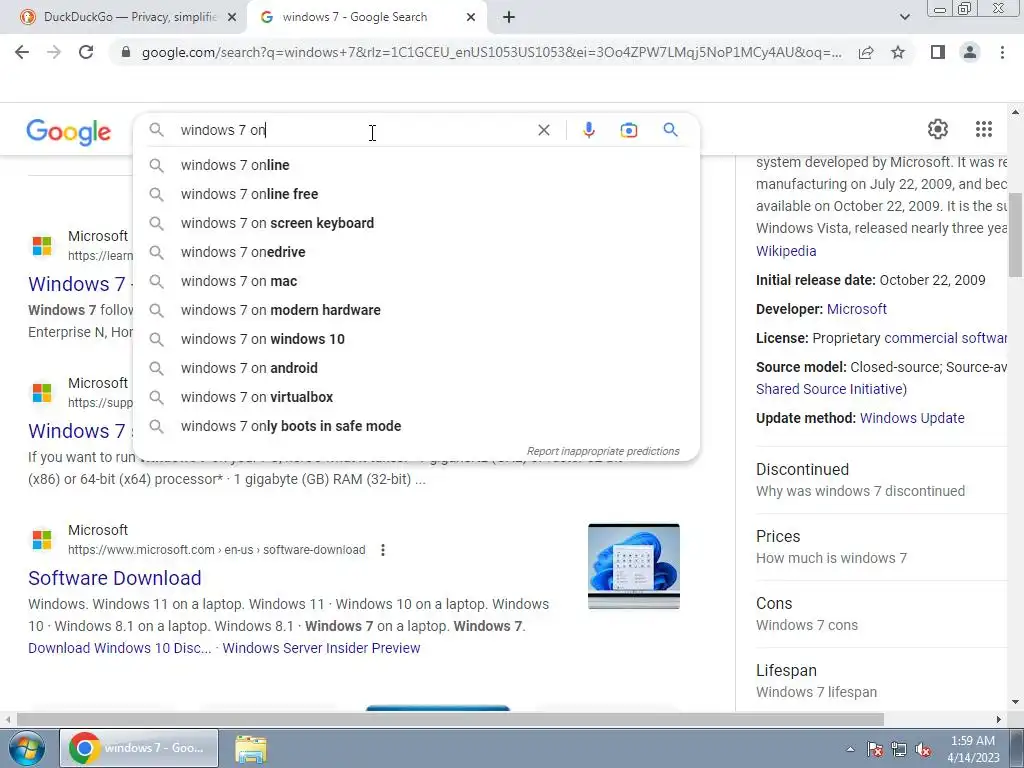Open the 'Software Download' result
Viewport: 1024px width, 768px height.
point(114,578)
